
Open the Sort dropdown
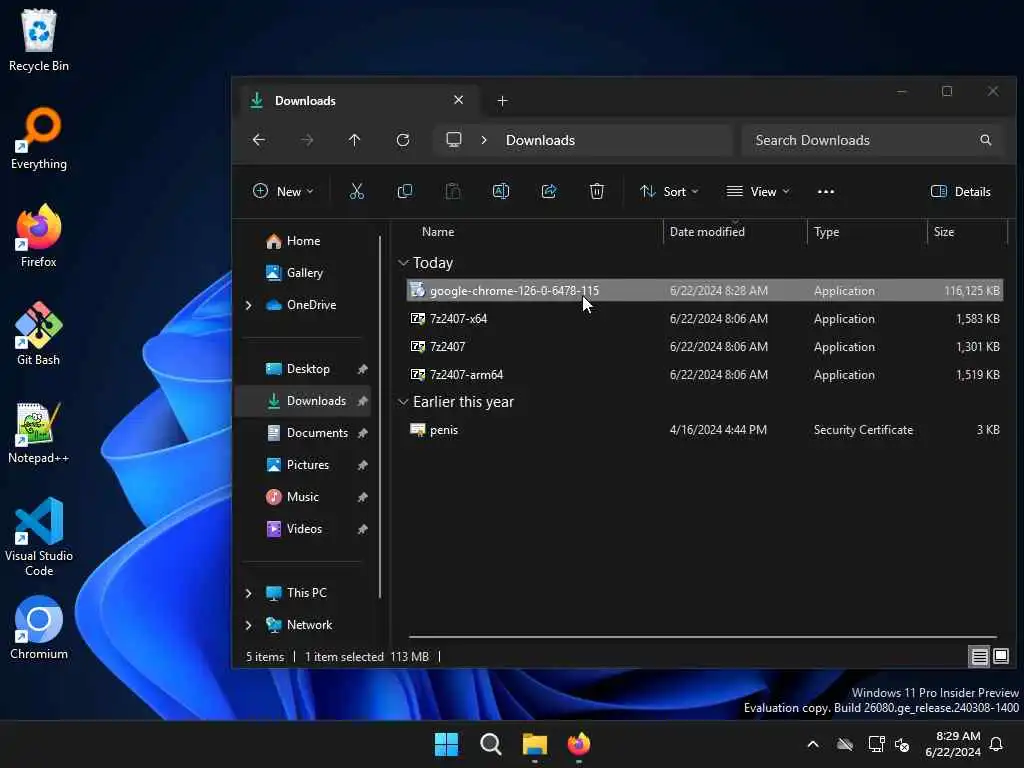pos(669,191)
